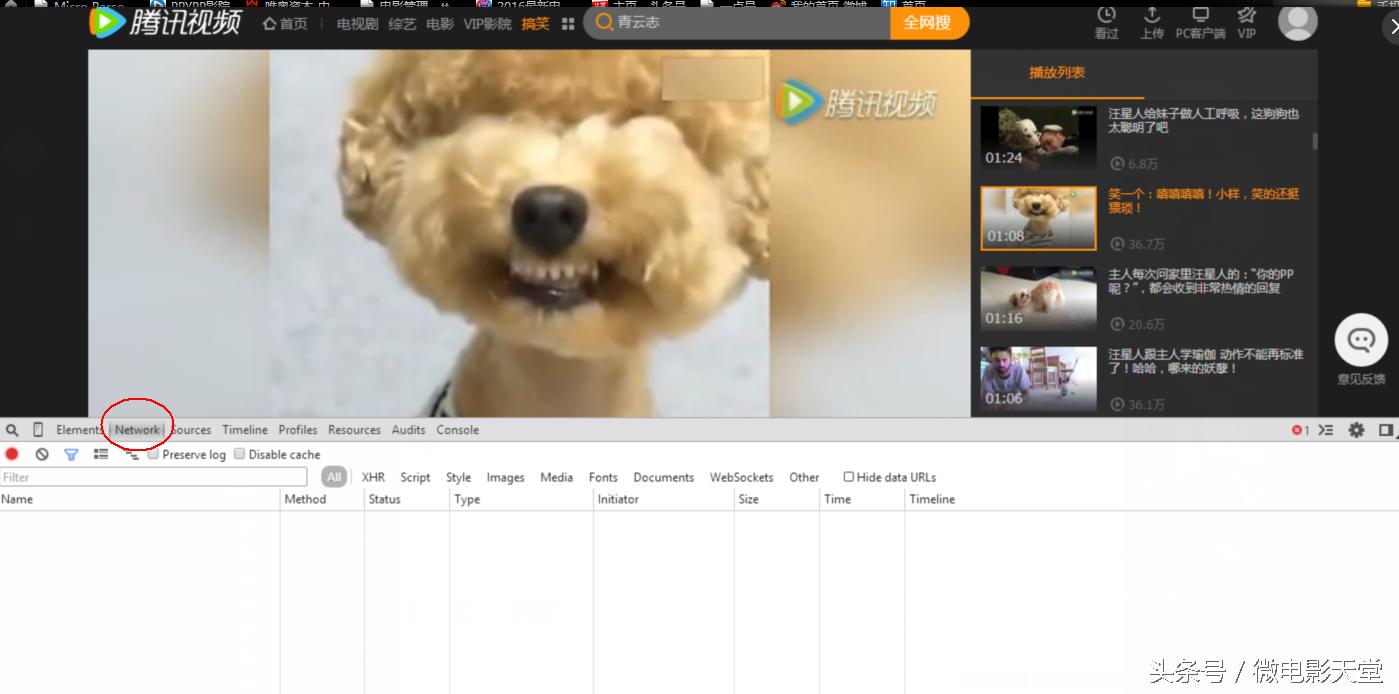
Task: Show the console drawer icon
Action: coord(1326,430)
